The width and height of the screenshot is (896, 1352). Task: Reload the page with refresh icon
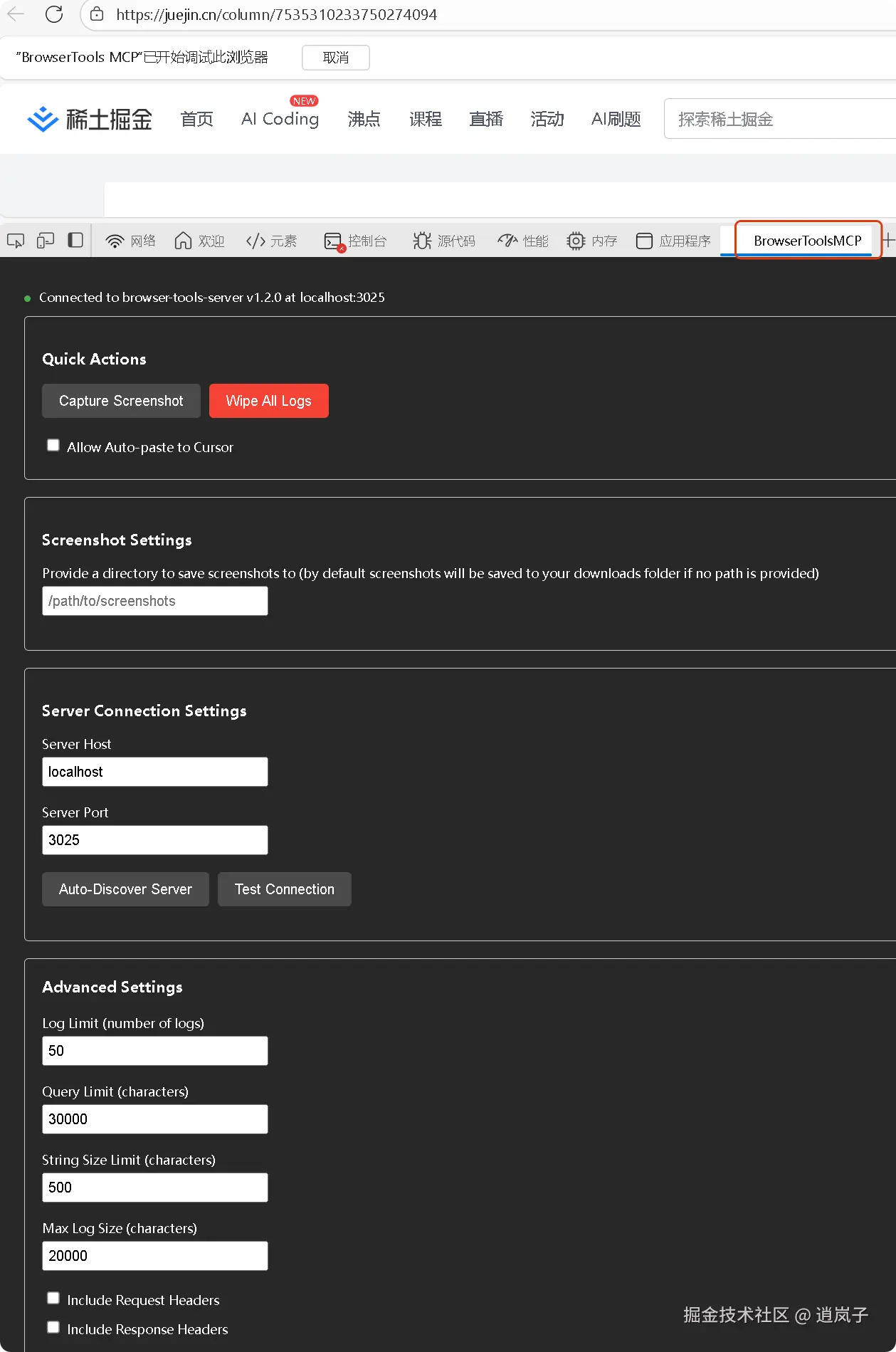point(54,14)
